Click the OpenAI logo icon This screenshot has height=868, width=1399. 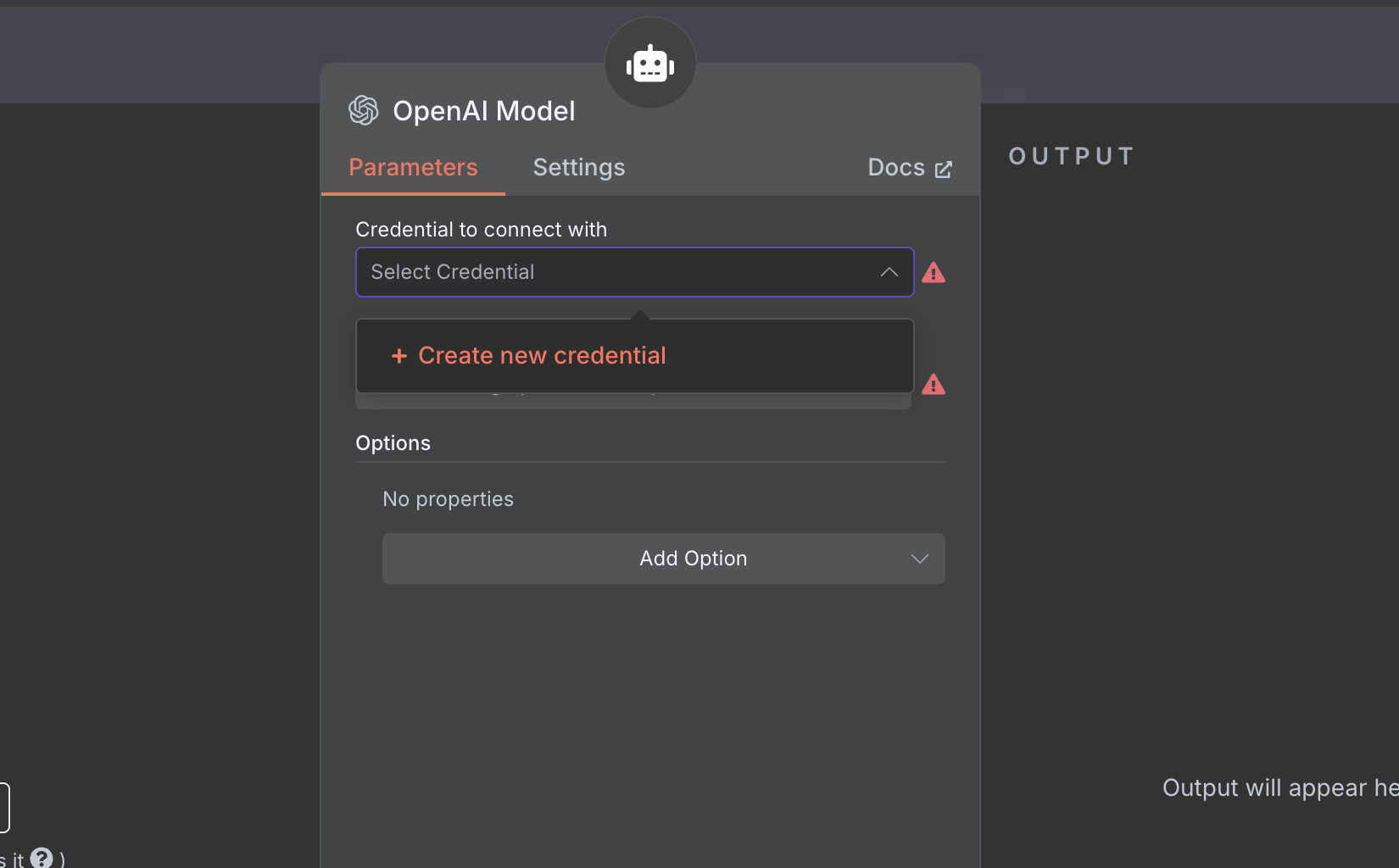click(x=364, y=110)
